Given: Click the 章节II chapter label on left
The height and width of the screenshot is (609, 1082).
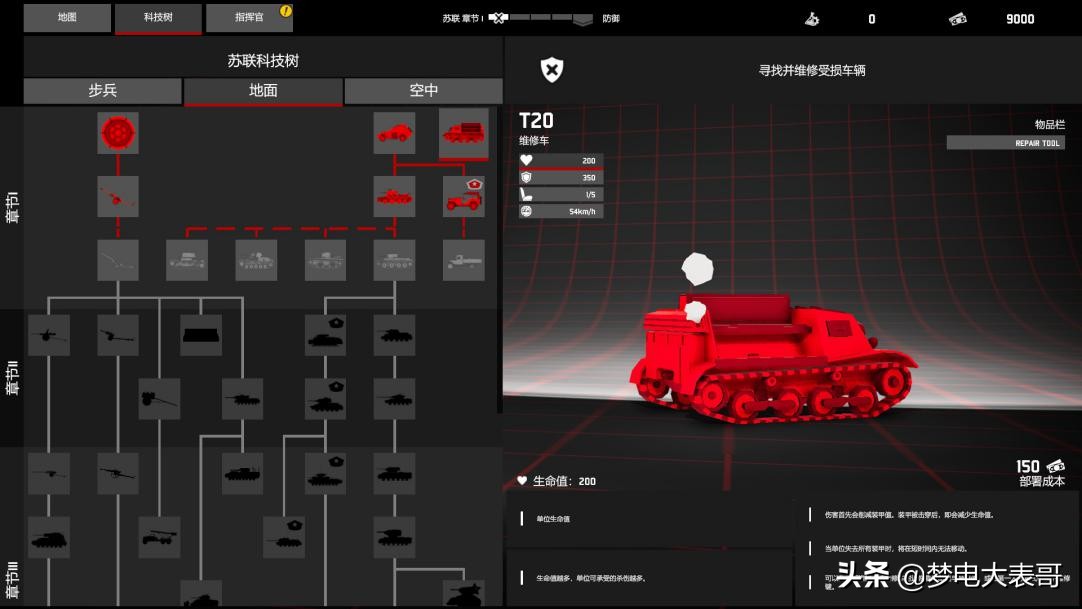Looking at the screenshot, I should tap(12, 377).
